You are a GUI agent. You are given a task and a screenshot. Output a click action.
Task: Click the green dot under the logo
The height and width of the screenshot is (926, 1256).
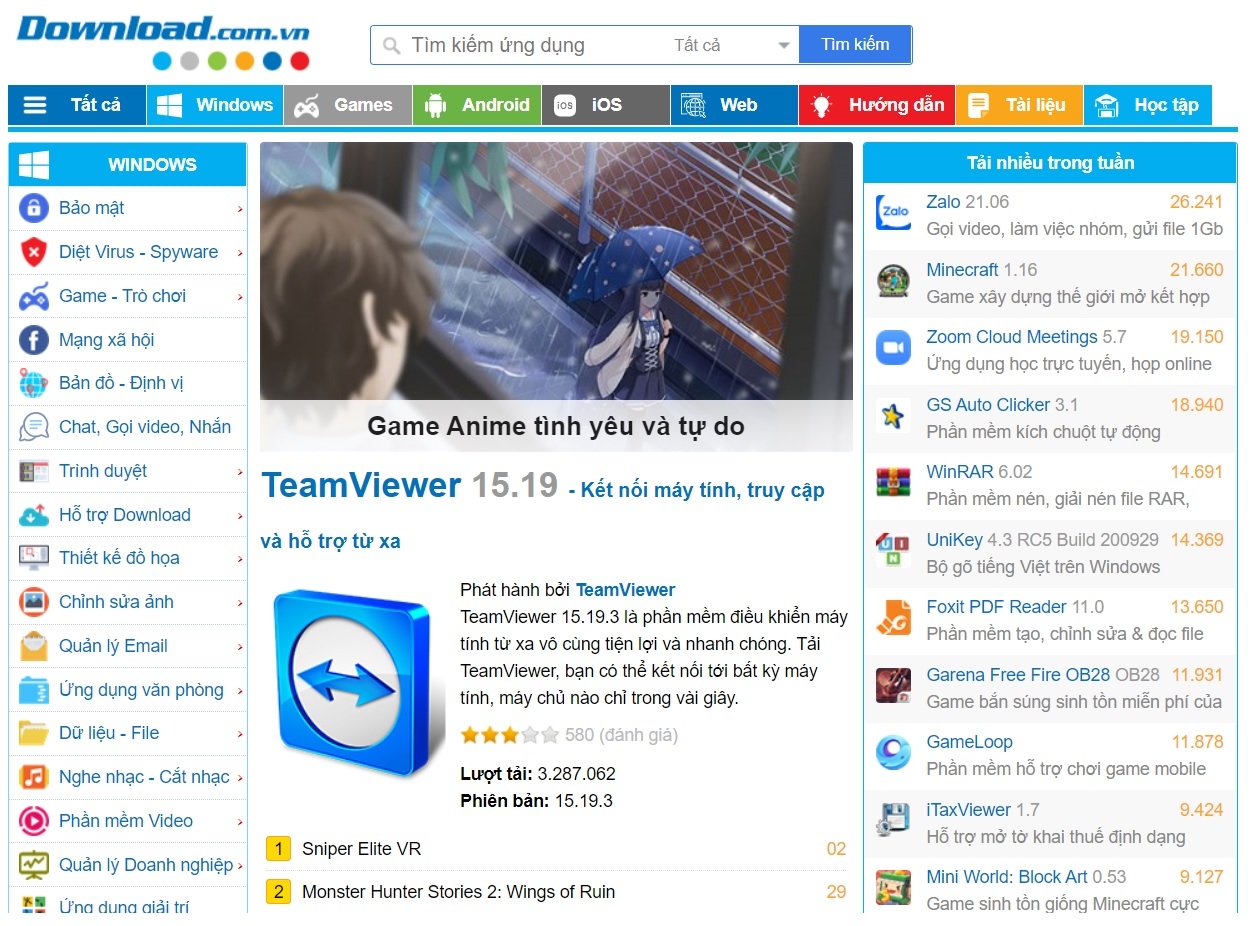point(217,62)
